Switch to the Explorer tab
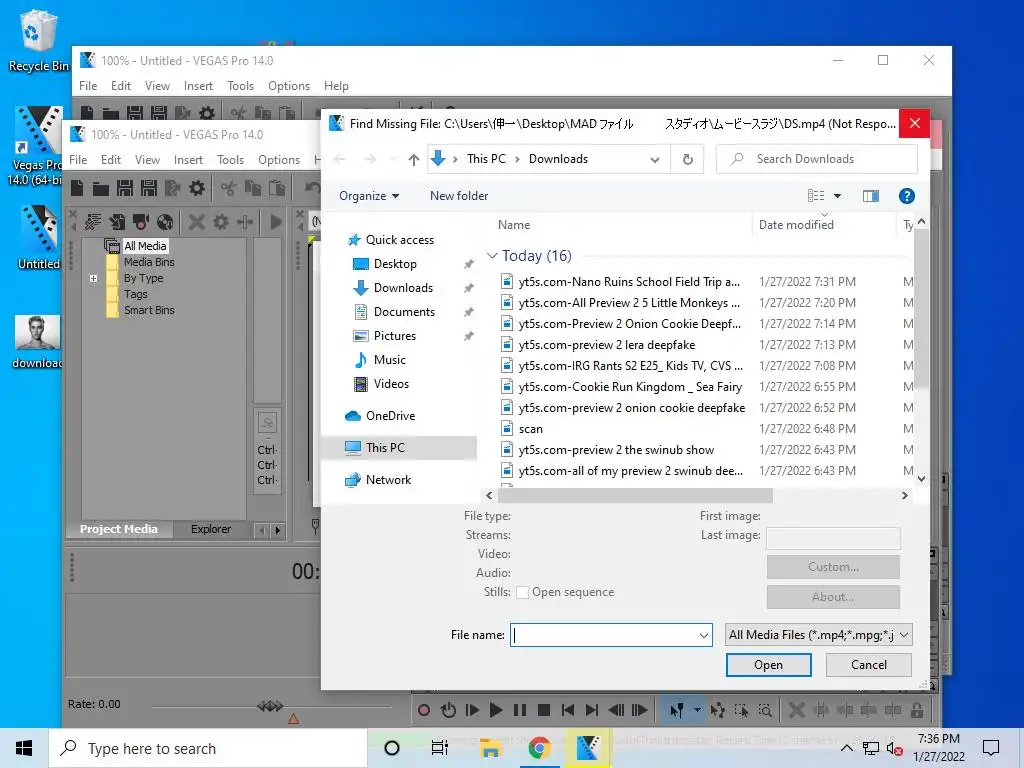This screenshot has width=1024, height=768. pos(211,529)
